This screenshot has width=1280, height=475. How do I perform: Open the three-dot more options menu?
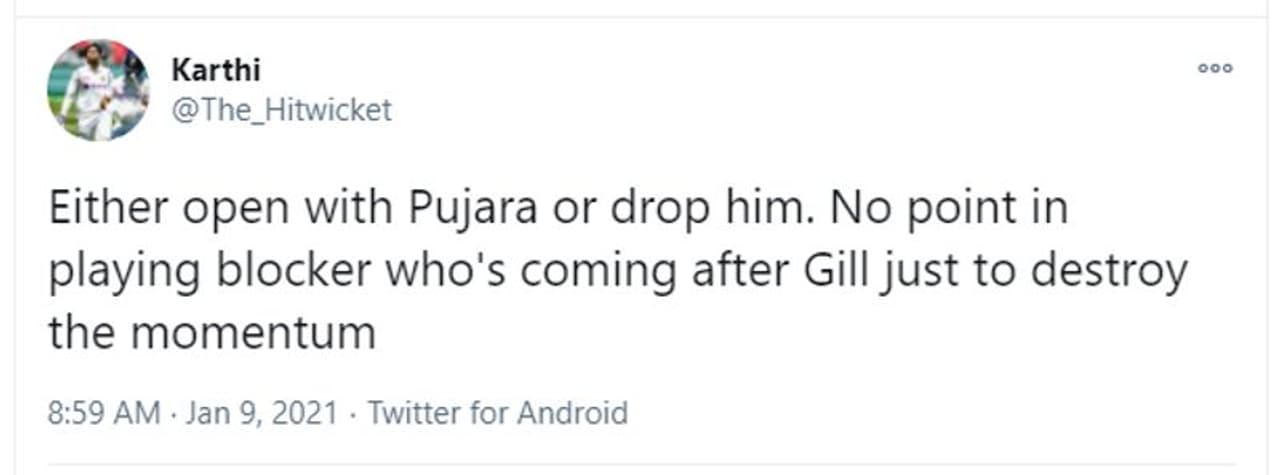[x=1216, y=68]
